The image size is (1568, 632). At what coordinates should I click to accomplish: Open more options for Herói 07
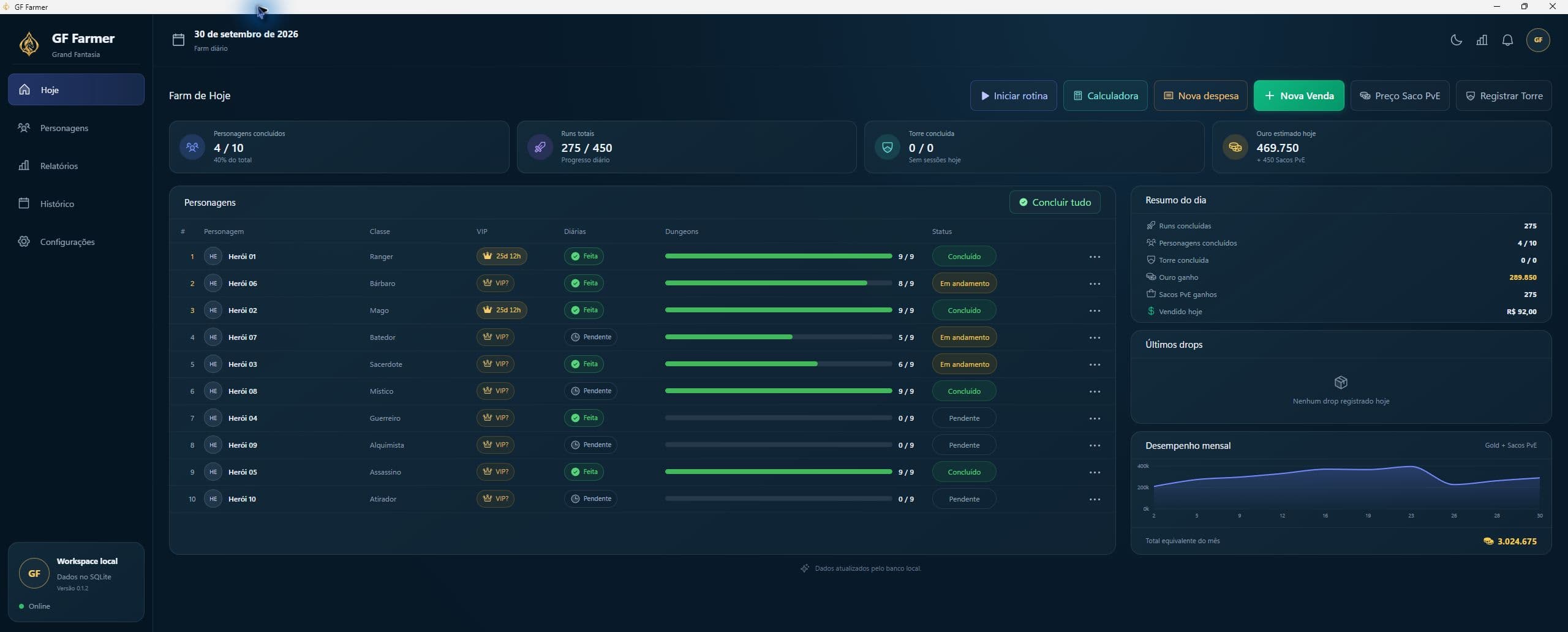1095,337
